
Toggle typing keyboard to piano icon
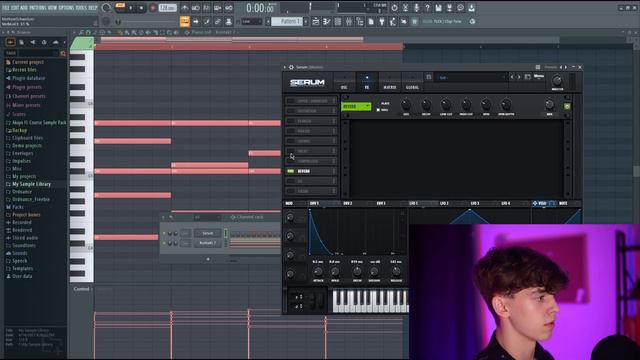(x=185, y=21)
